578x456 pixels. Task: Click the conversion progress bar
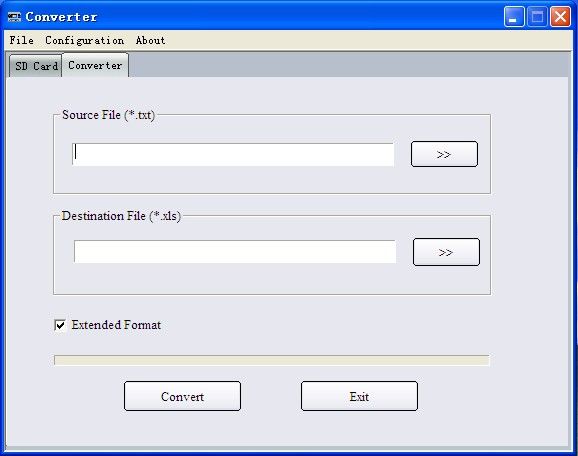click(x=272, y=360)
